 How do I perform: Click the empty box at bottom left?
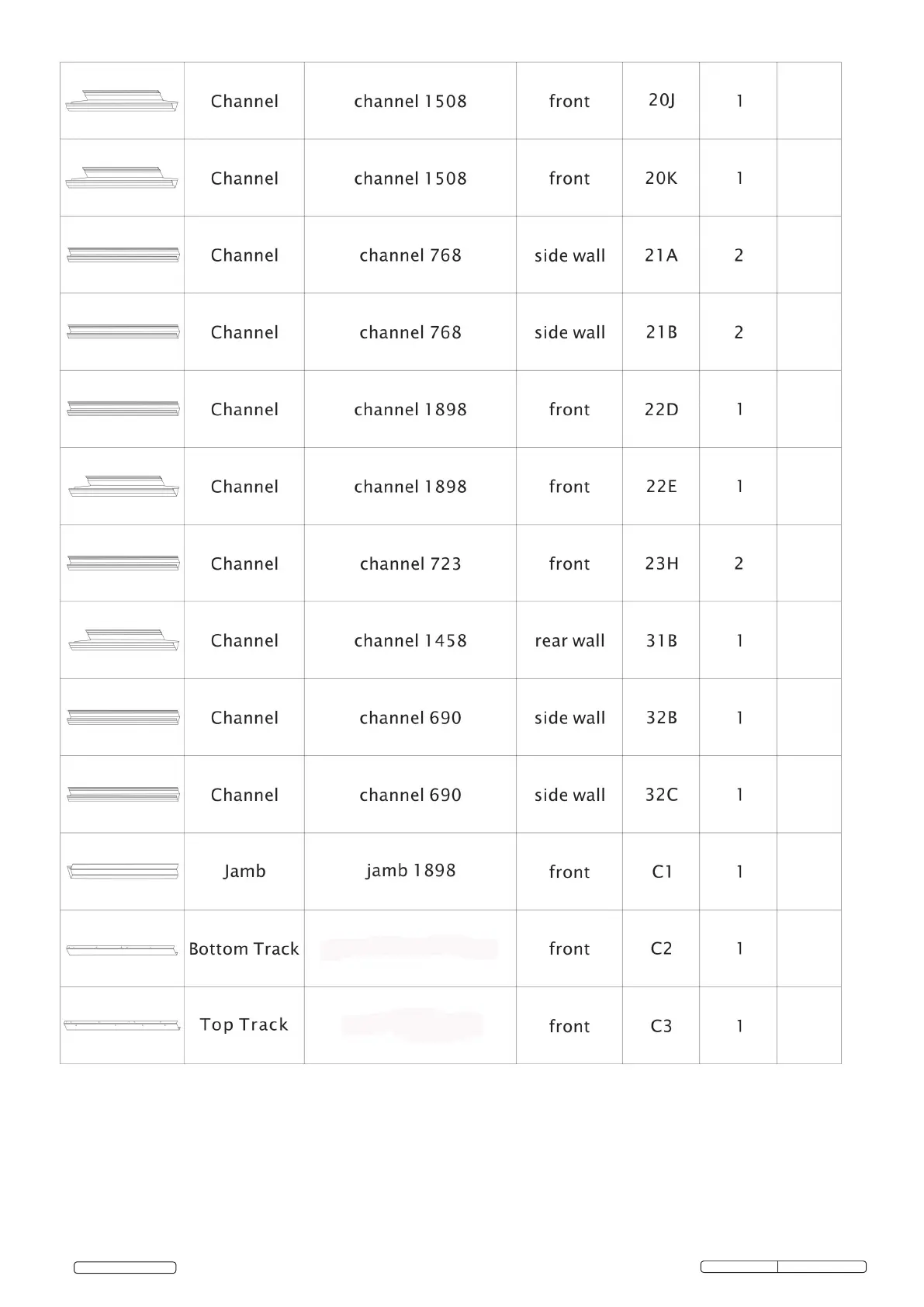(125, 1267)
